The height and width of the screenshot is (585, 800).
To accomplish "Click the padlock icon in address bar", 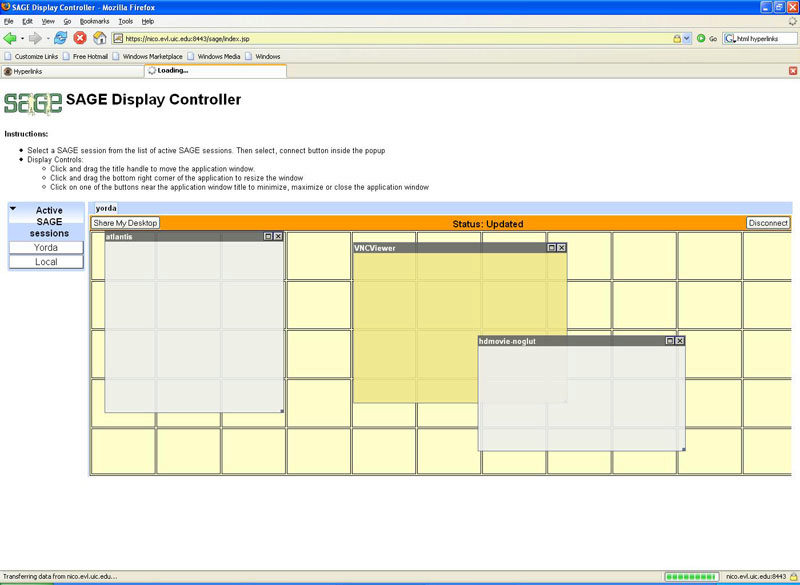I will [677, 38].
